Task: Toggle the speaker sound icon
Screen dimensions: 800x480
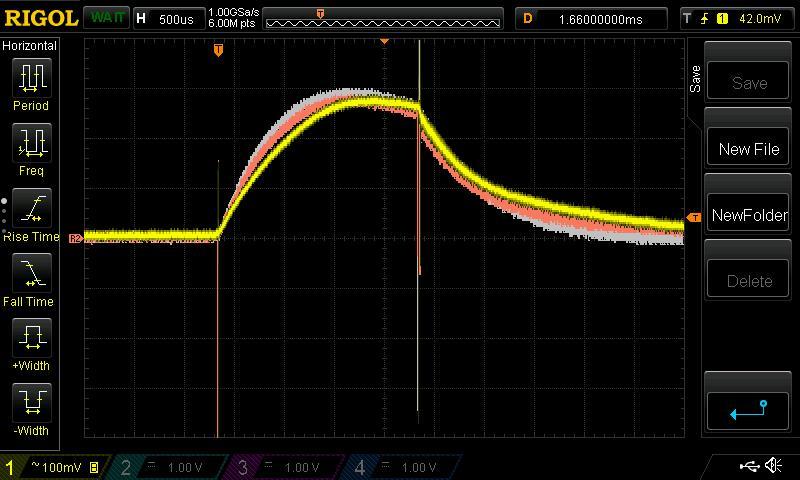Action: coord(773,466)
